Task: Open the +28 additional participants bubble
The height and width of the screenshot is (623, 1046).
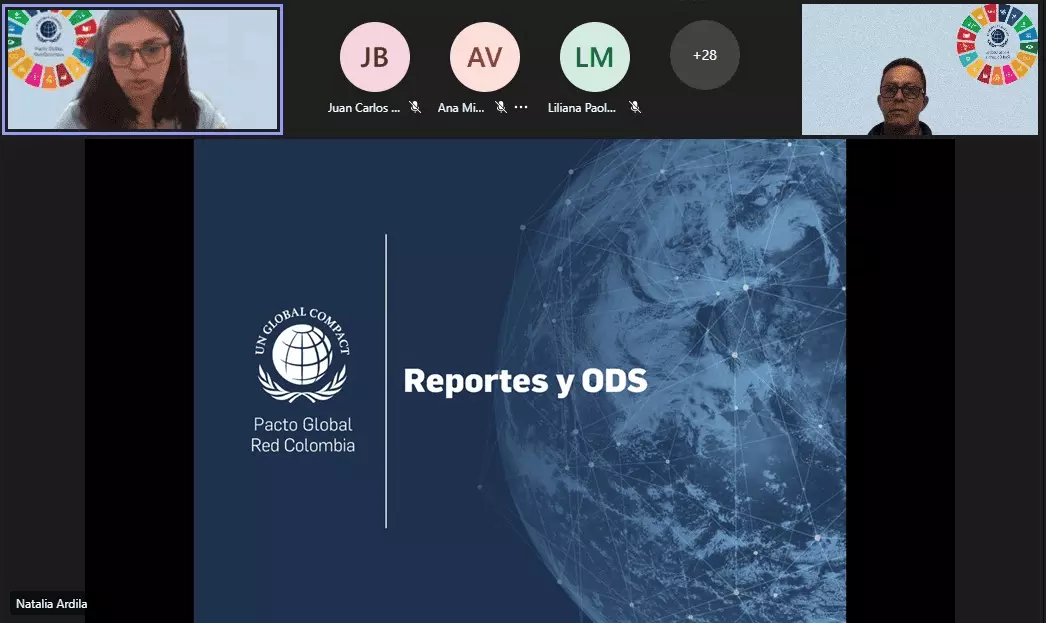Action: click(704, 55)
